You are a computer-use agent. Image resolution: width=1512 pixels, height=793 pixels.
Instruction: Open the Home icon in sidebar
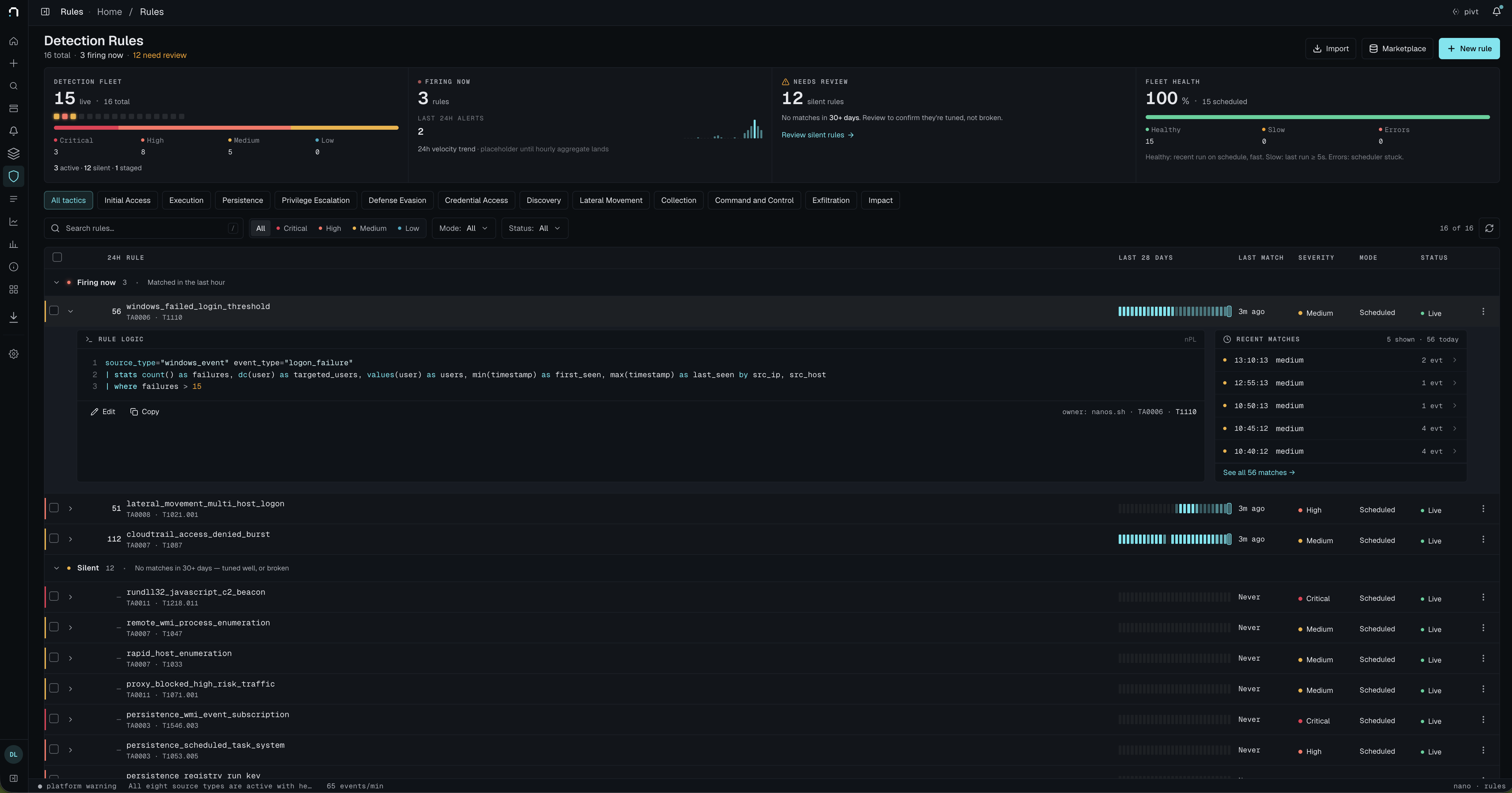point(14,41)
